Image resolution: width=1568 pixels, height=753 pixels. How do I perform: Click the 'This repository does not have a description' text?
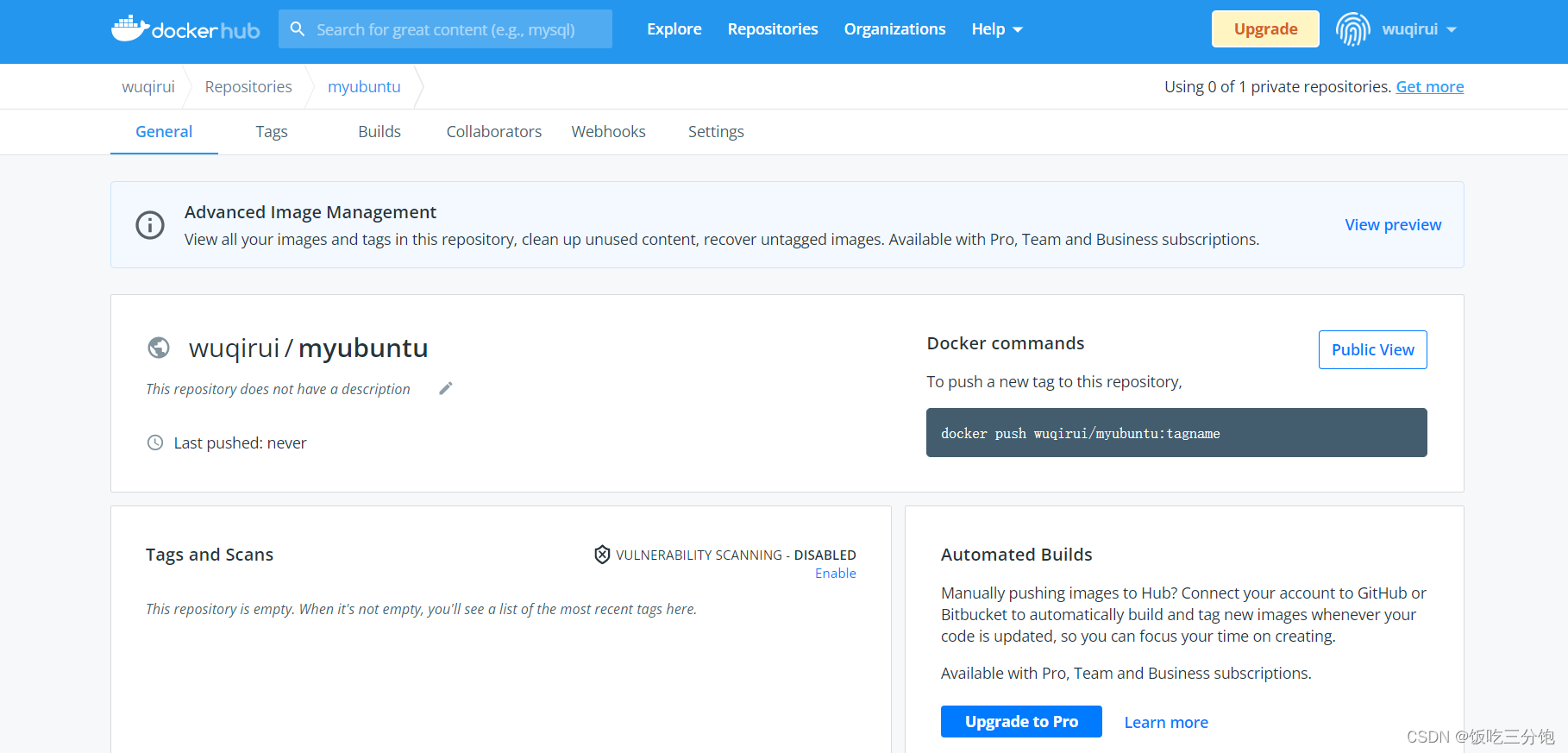pyautogui.click(x=278, y=389)
